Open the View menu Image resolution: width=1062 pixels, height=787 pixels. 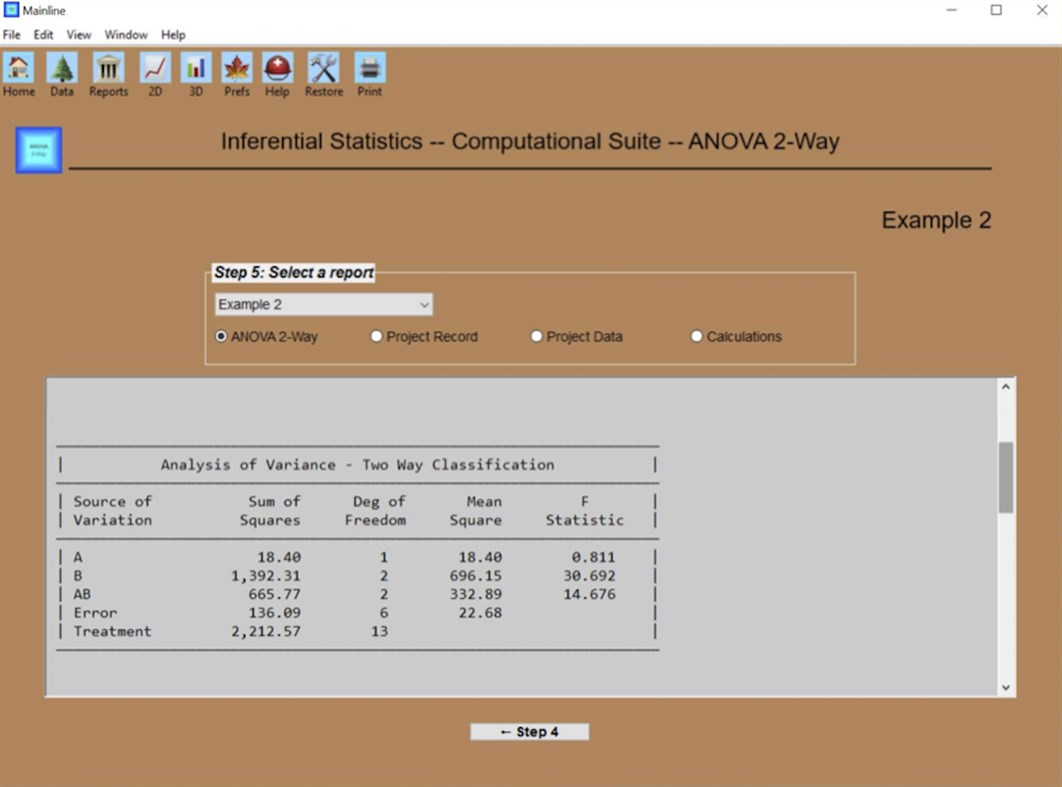click(78, 34)
